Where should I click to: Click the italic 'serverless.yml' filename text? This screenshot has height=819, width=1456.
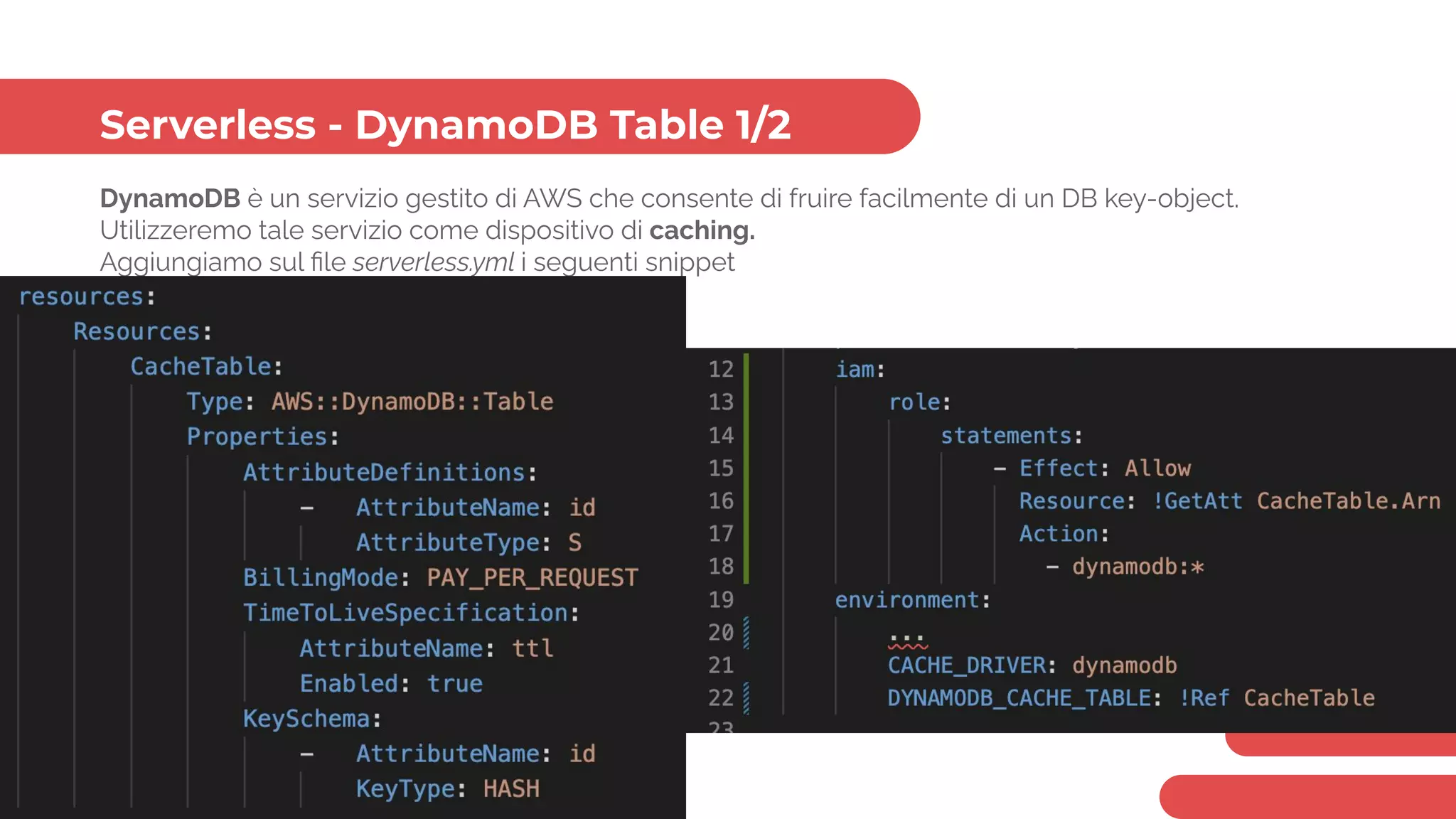click(433, 262)
